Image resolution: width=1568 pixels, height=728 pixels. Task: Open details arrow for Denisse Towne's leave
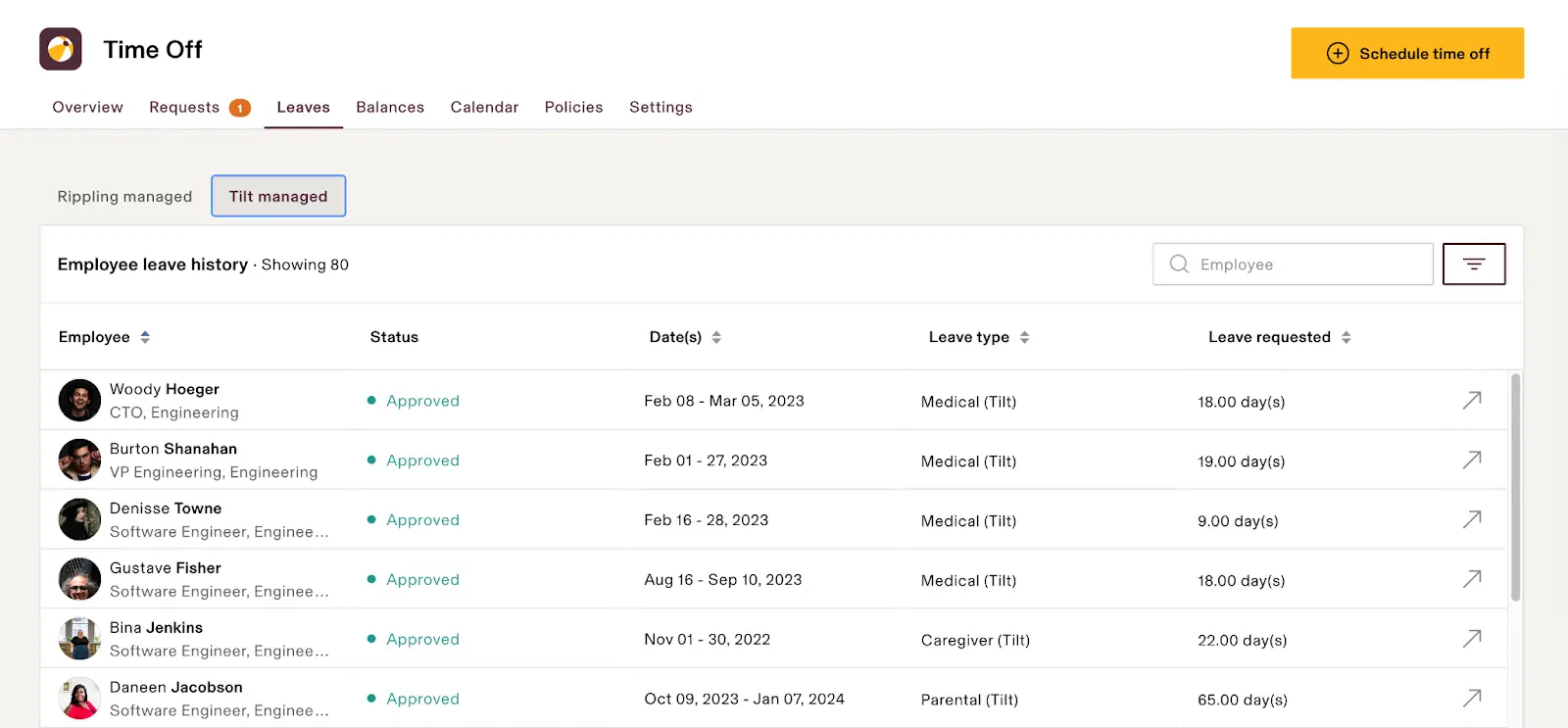(1472, 519)
